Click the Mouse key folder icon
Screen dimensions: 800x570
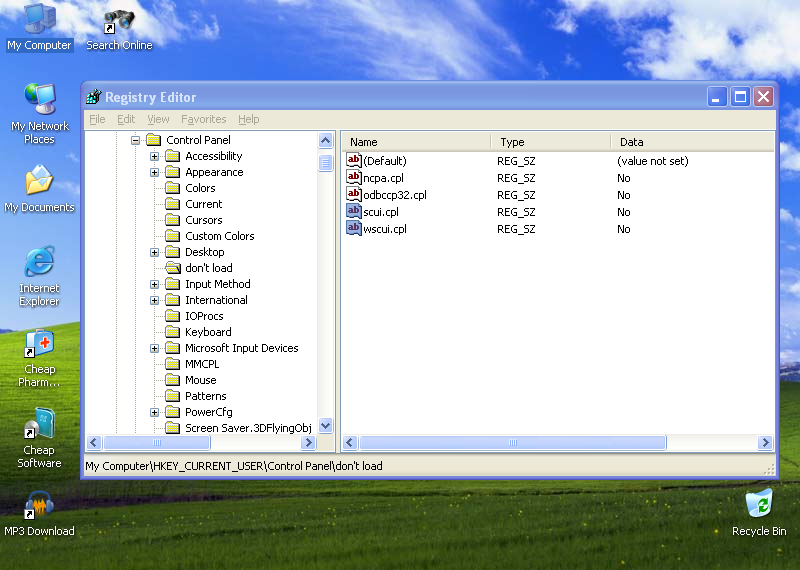pos(173,380)
